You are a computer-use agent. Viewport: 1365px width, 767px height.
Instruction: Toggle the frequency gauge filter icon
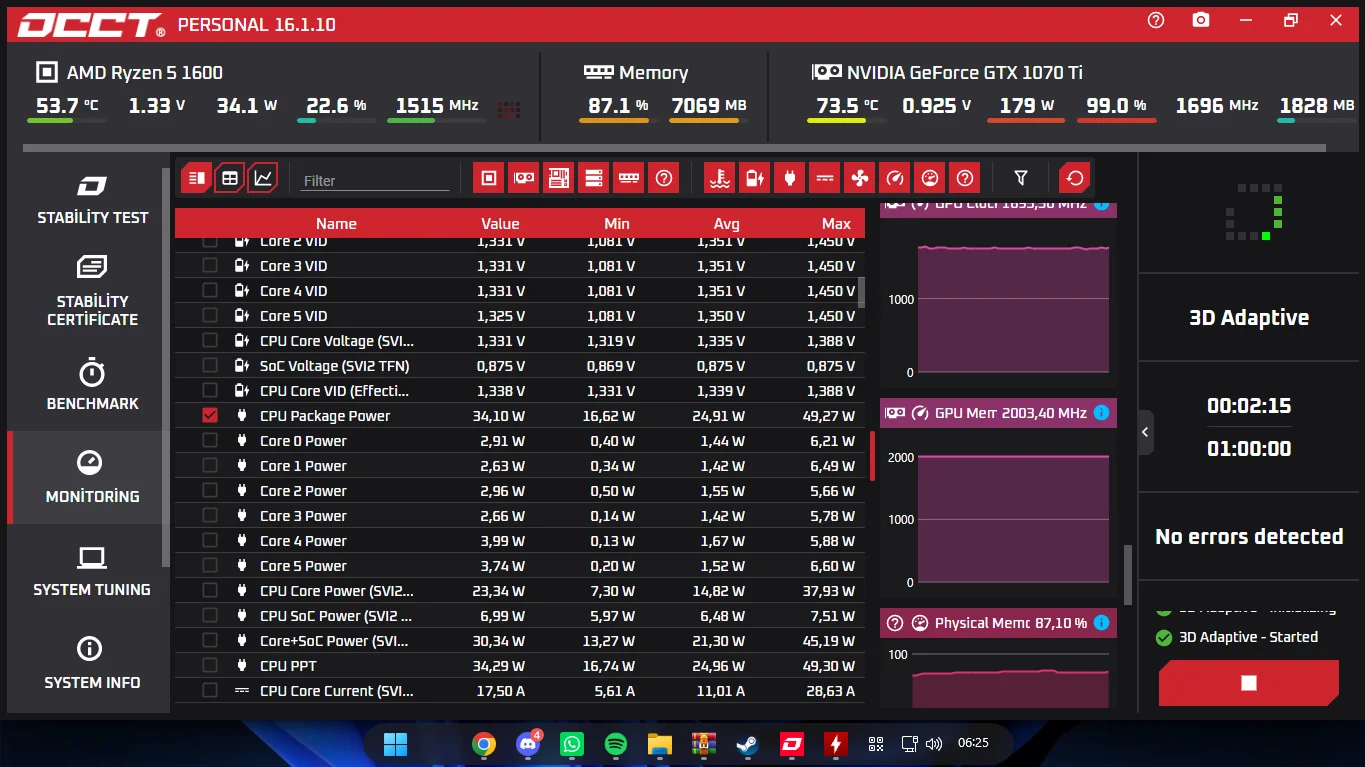coord(895,178)
